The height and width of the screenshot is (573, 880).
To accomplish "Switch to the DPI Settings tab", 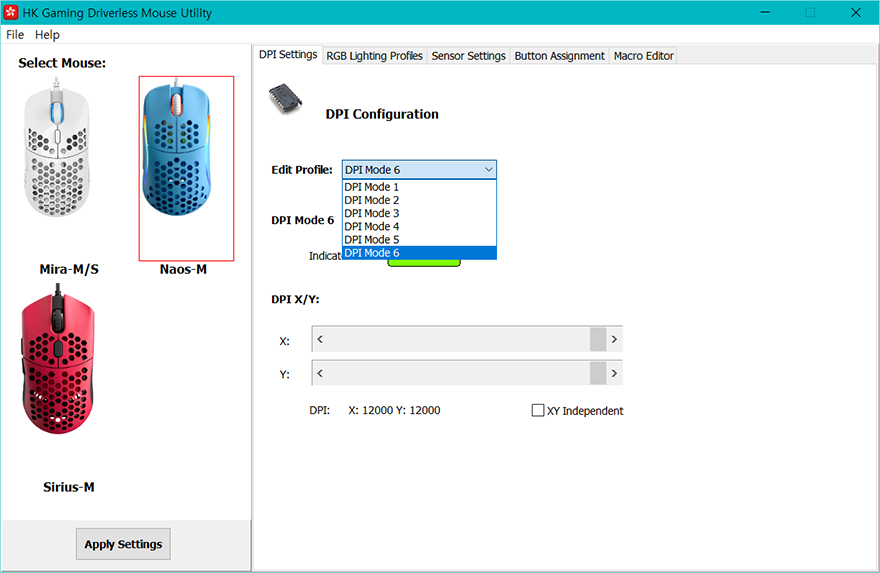I will (x=288, y=54).
